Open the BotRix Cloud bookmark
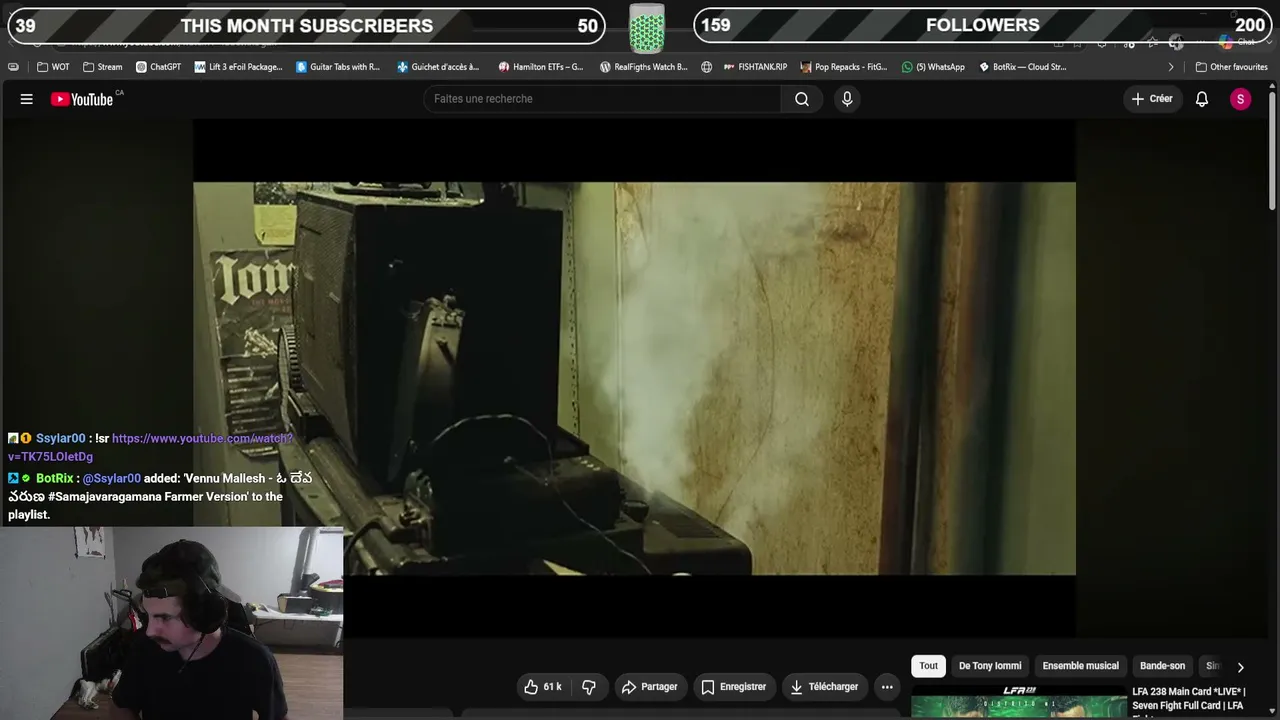The image size is (1280, 720). click(x=1022, y=67)
